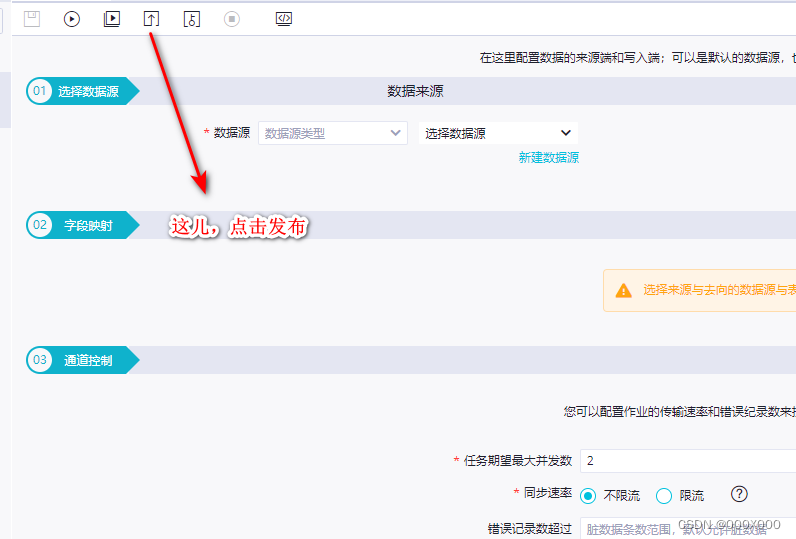The height and width of the screenshot is (539, 796).
Task: Open the 数据源类型 dropdown
Action: pyautogui.click(x=333, y=133)
